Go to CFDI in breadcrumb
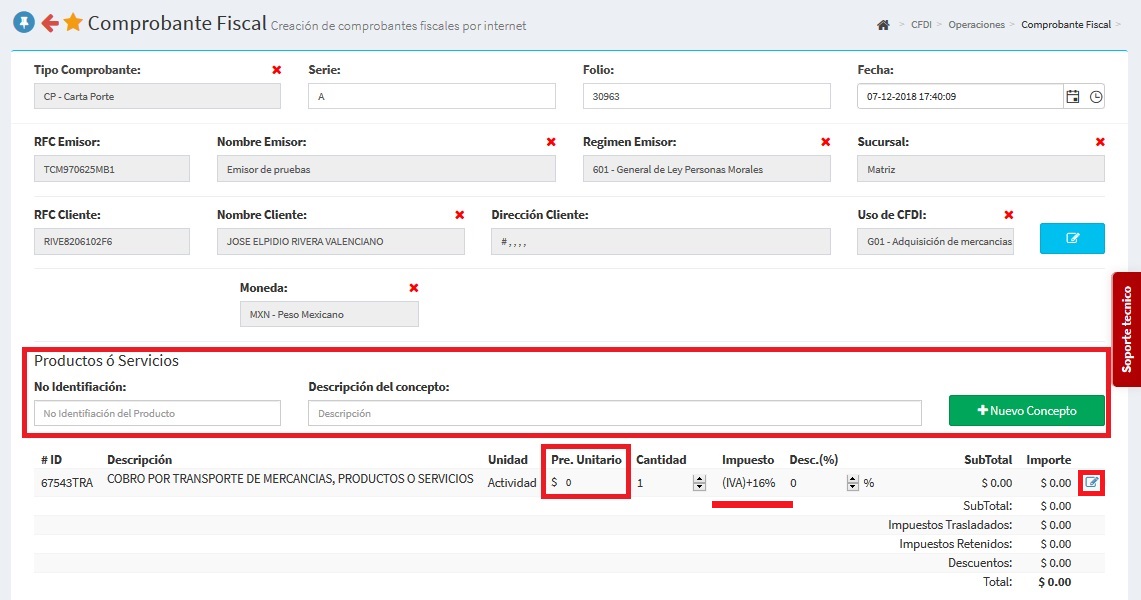 pos(921,25)
